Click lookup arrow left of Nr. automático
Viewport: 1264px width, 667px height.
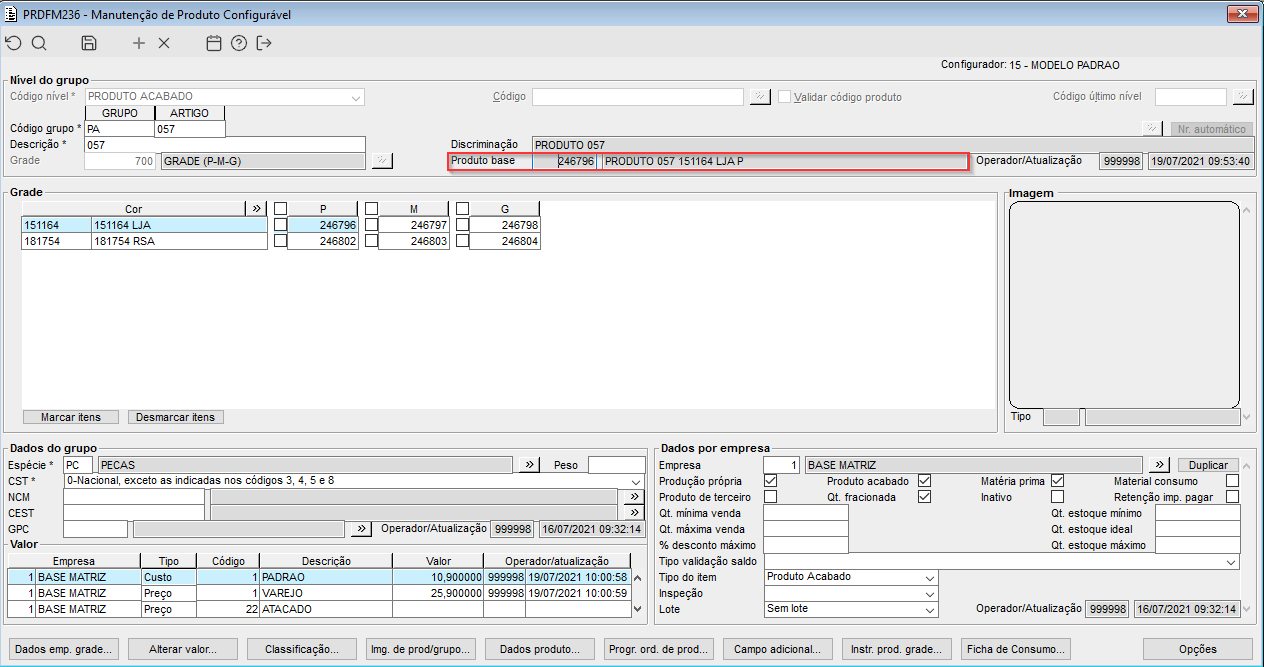tap(1153, 129)
